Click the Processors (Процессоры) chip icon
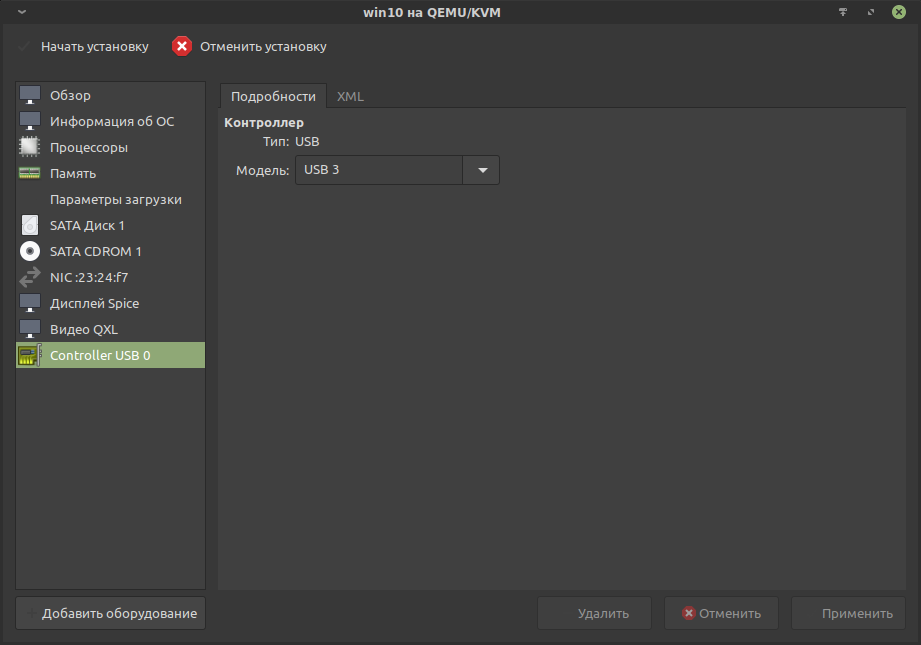 tap(30, 147)
